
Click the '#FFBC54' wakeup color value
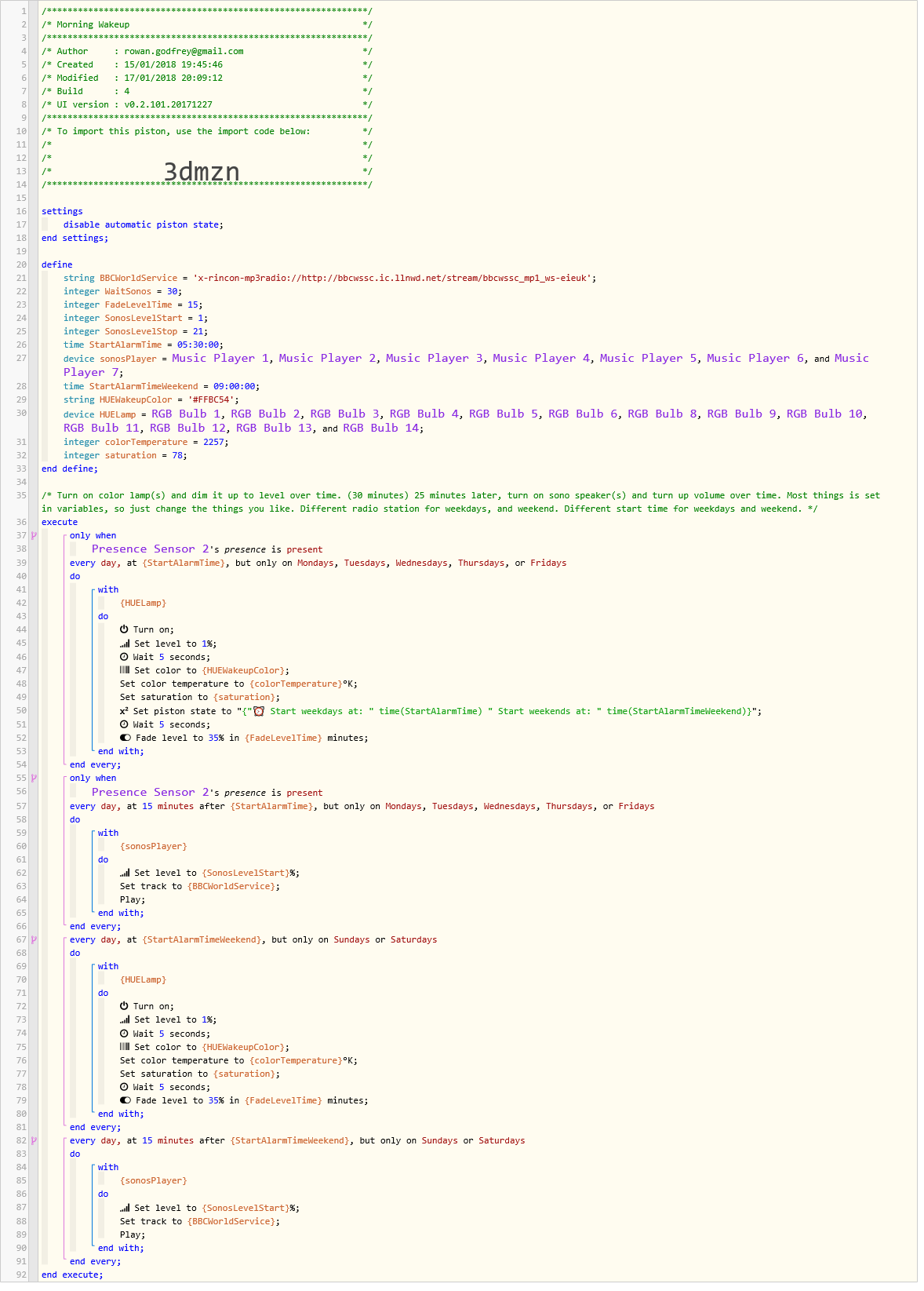[x=210, y=399]
